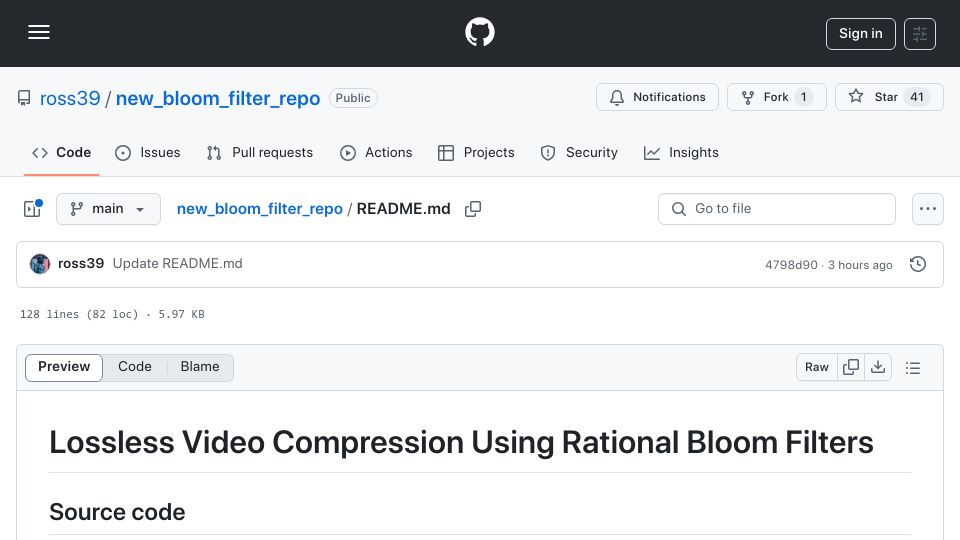Viewport: 960px width, 540px height.
Task: Switch to the Code tab
Action: click(x=61, y=152)
